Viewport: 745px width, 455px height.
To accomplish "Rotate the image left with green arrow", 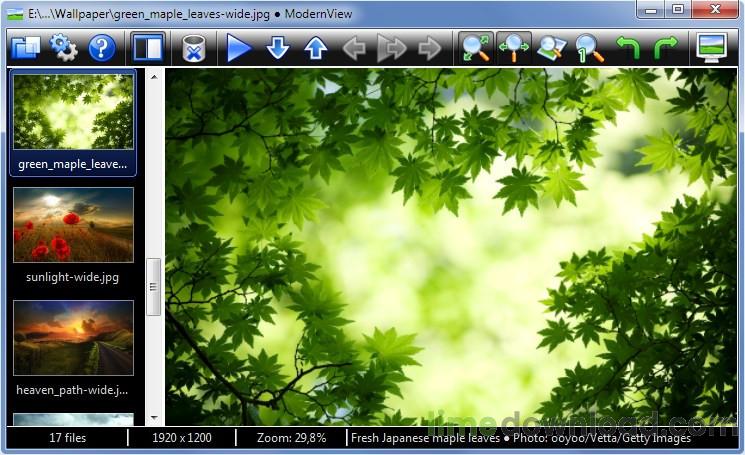I will point(628,47).
